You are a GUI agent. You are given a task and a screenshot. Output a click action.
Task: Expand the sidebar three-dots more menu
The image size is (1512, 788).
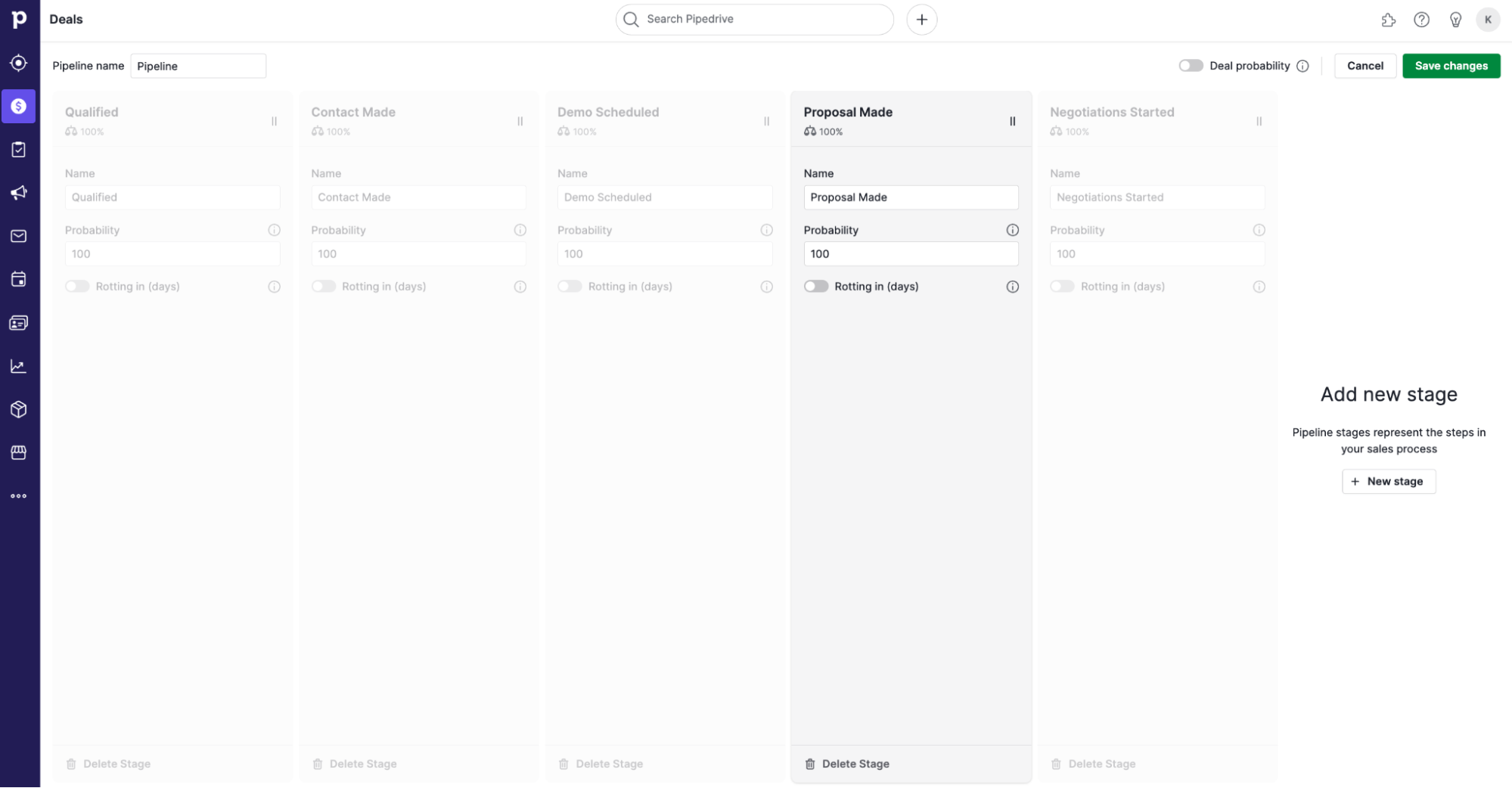19,495
